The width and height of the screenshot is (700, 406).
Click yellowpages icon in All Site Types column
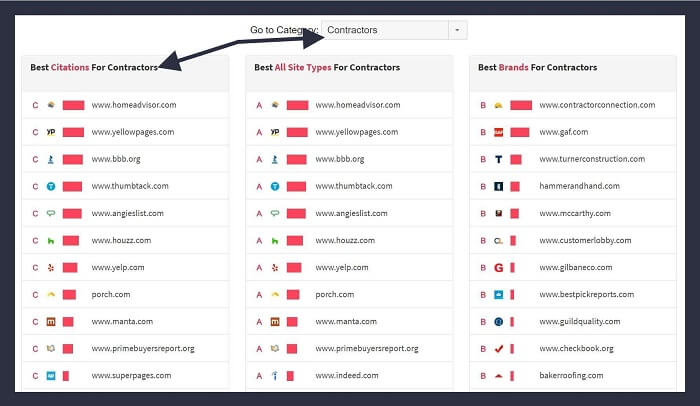275,132
